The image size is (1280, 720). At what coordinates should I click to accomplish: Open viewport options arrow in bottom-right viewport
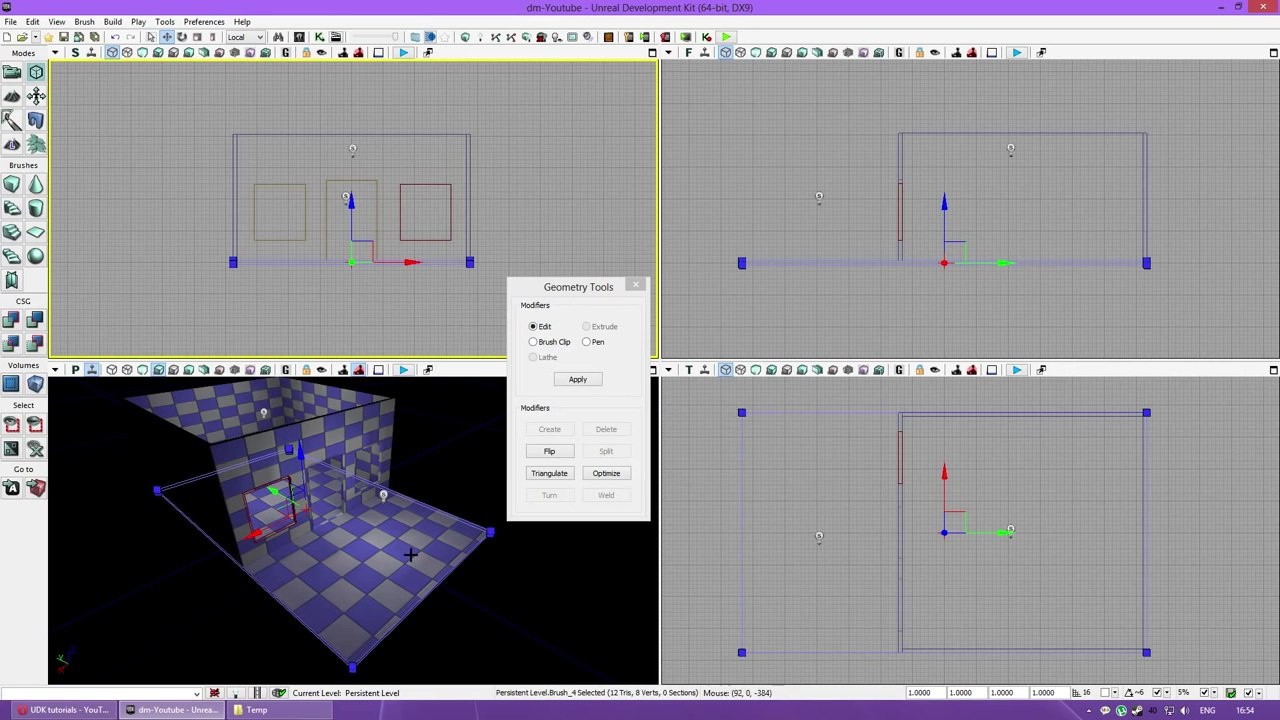[x=668, y=370]
